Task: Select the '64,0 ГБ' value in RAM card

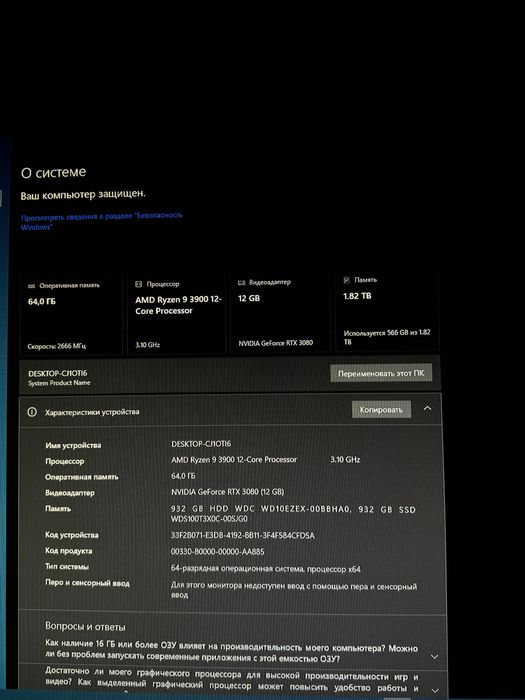Action: [42, 302]
